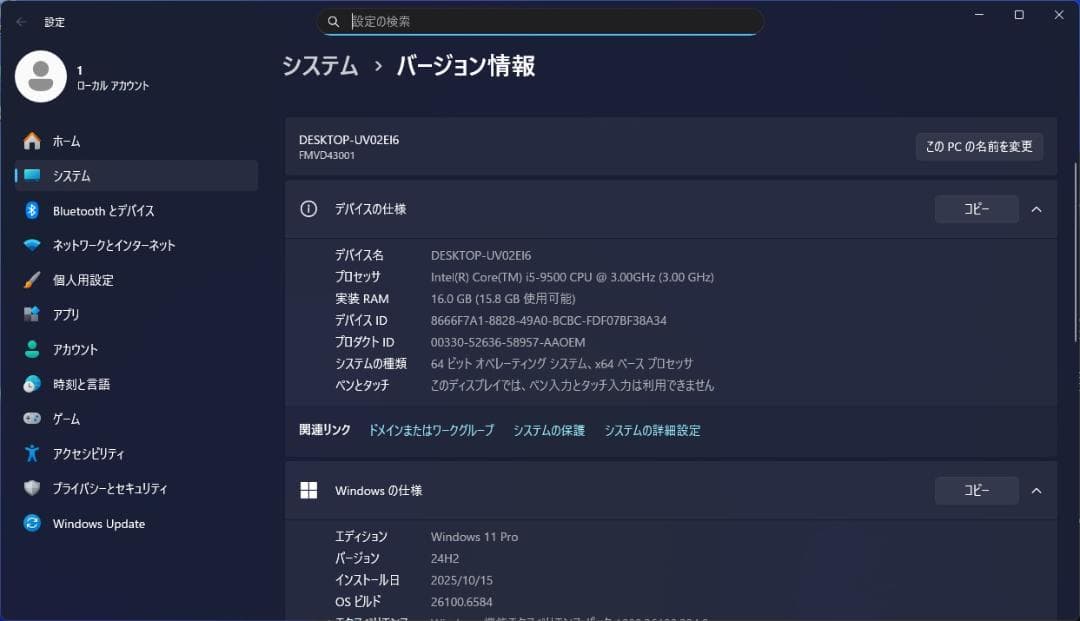Click the back arrow at top left
Screen dimensions: 1080x621
coord(22,21)
